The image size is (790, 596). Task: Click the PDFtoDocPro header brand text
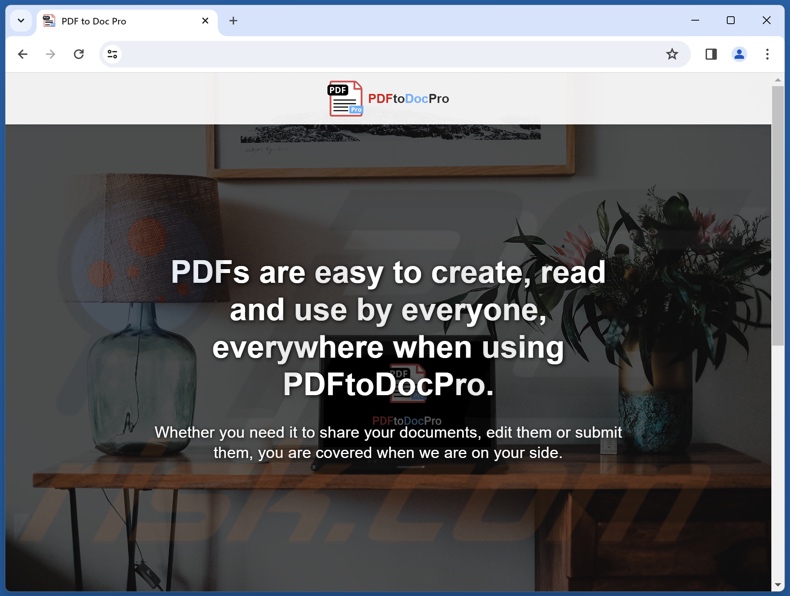tap(409, 99)
